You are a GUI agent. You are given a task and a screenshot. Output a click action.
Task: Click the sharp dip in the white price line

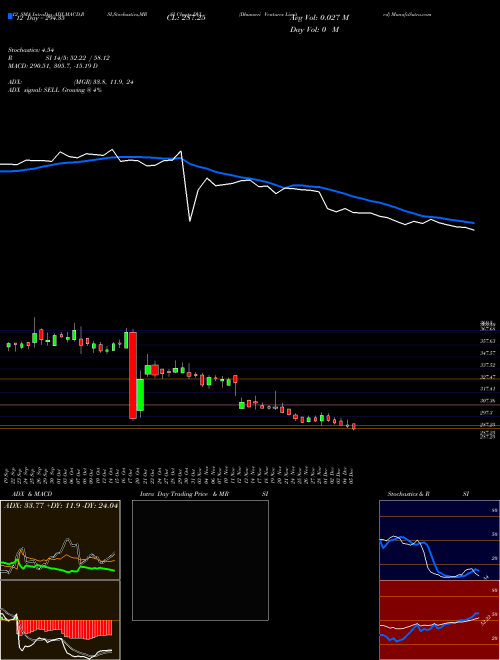(190, 220)
